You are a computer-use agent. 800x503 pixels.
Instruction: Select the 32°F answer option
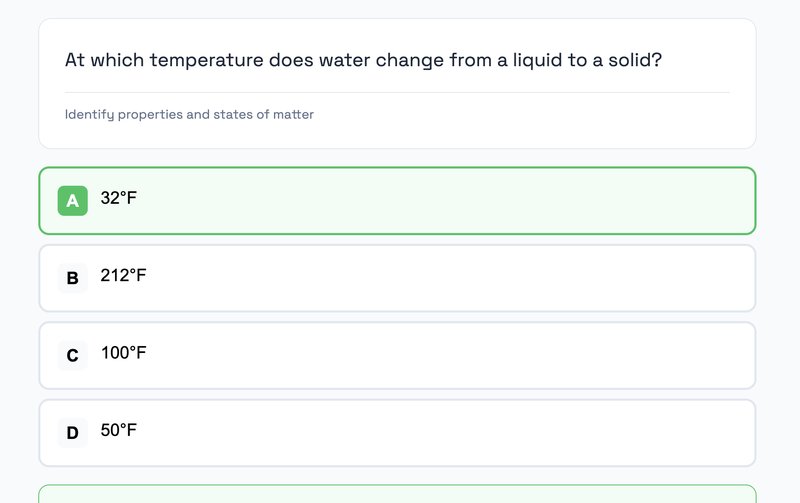pos(397,201)
